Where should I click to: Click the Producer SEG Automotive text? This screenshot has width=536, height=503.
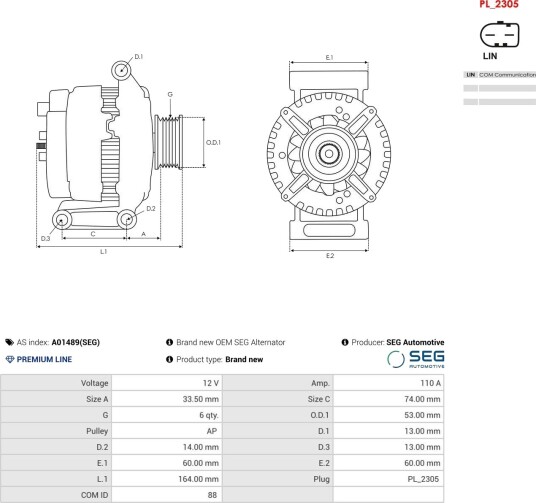coord(398,342)
